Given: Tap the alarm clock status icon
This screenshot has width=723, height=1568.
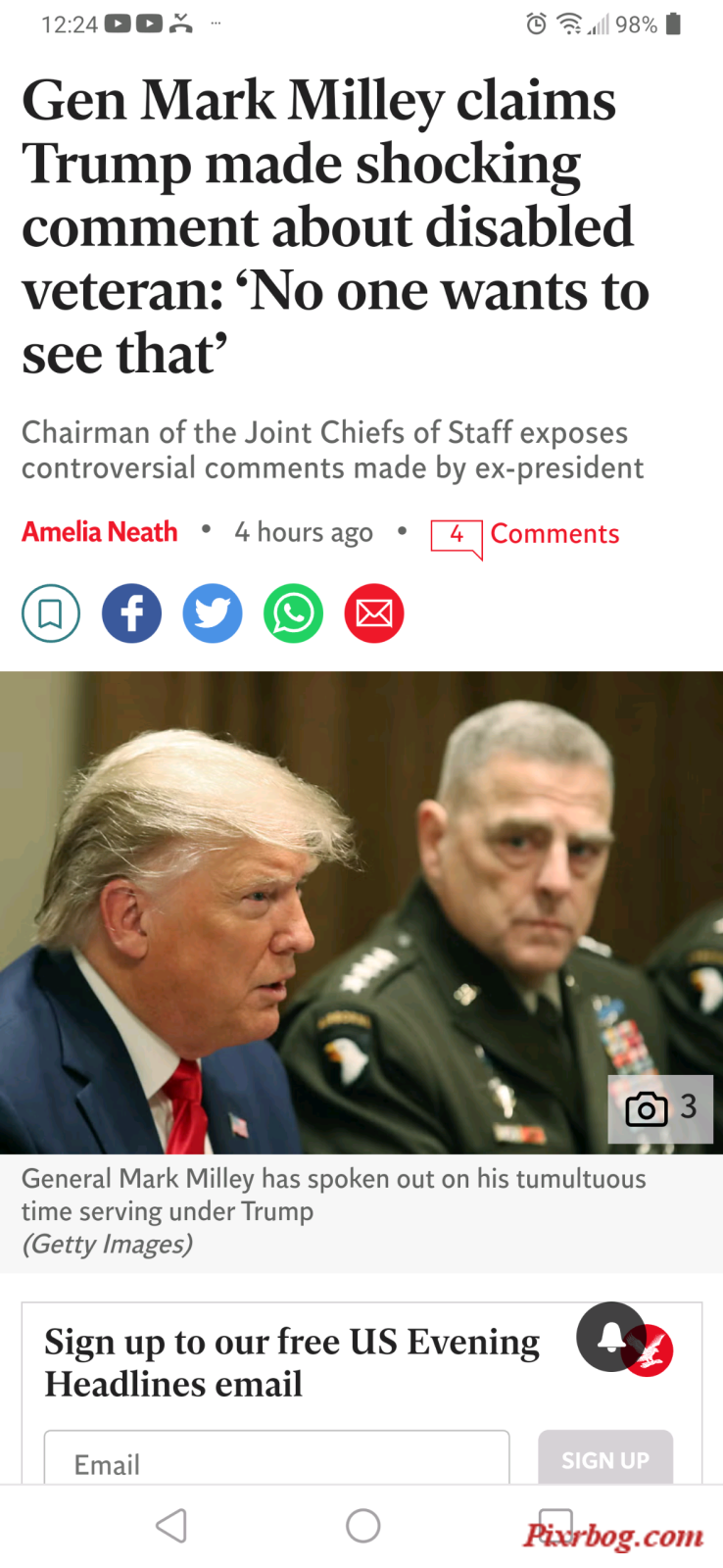Looking at the screenshot, I should click(x=537, y=24).
